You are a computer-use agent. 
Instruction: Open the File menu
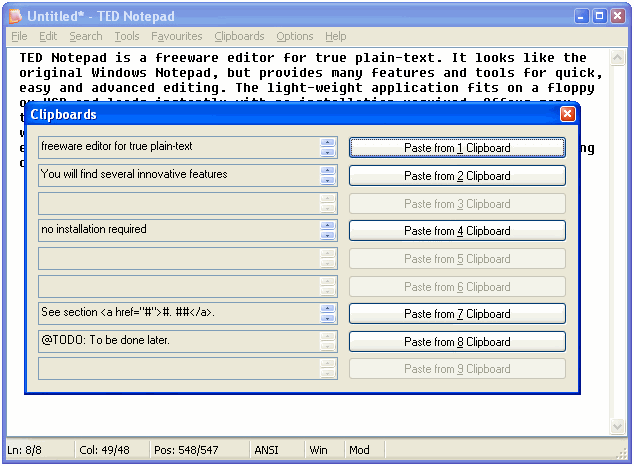point(19,36)
